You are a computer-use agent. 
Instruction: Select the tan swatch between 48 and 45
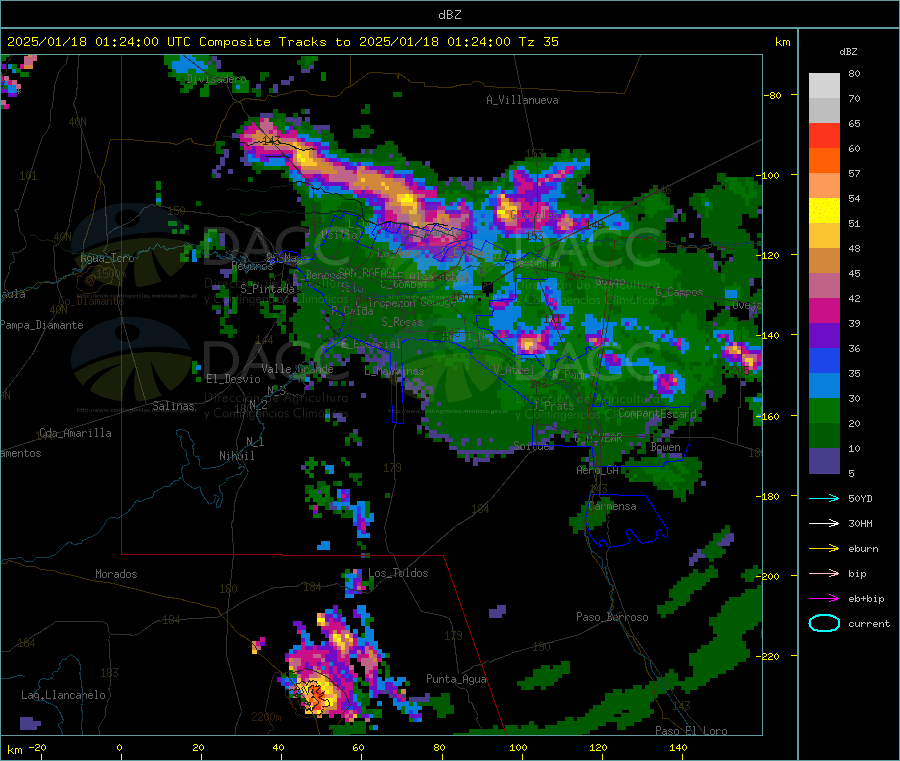[x=824, y=261]
